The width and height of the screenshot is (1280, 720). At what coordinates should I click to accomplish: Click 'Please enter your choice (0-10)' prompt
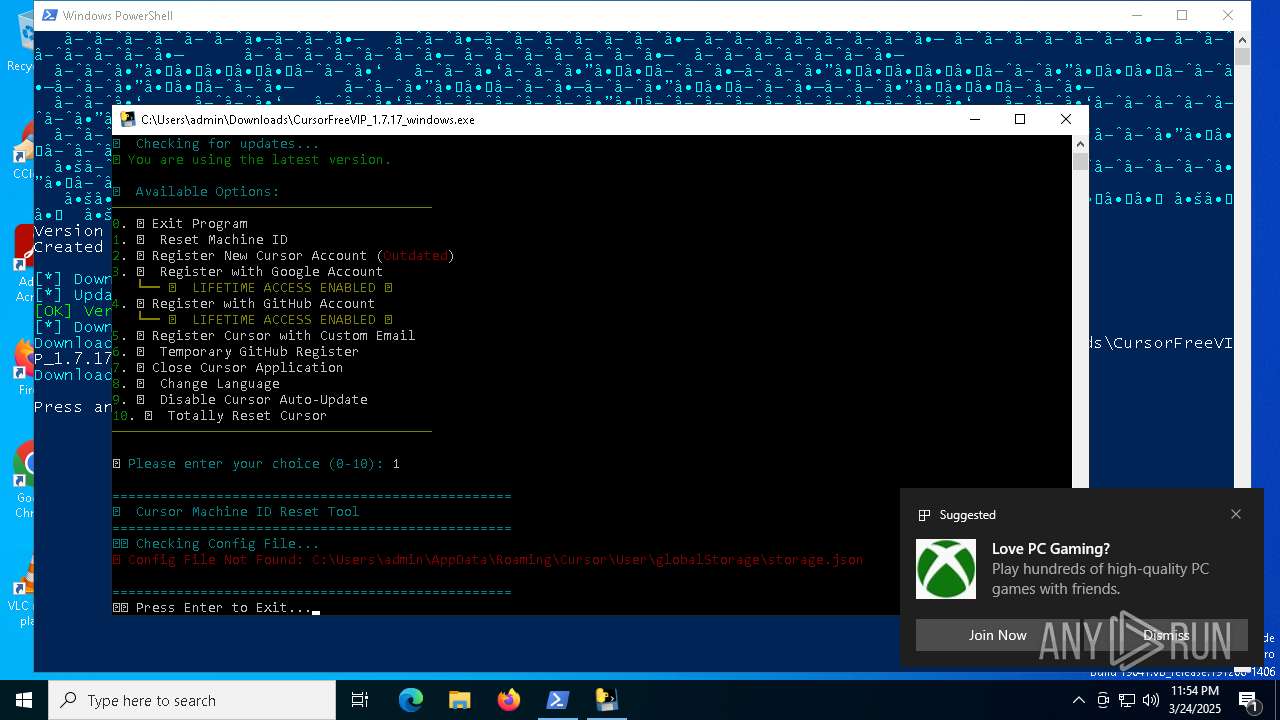pyautogui.click(x=248, y=463)
